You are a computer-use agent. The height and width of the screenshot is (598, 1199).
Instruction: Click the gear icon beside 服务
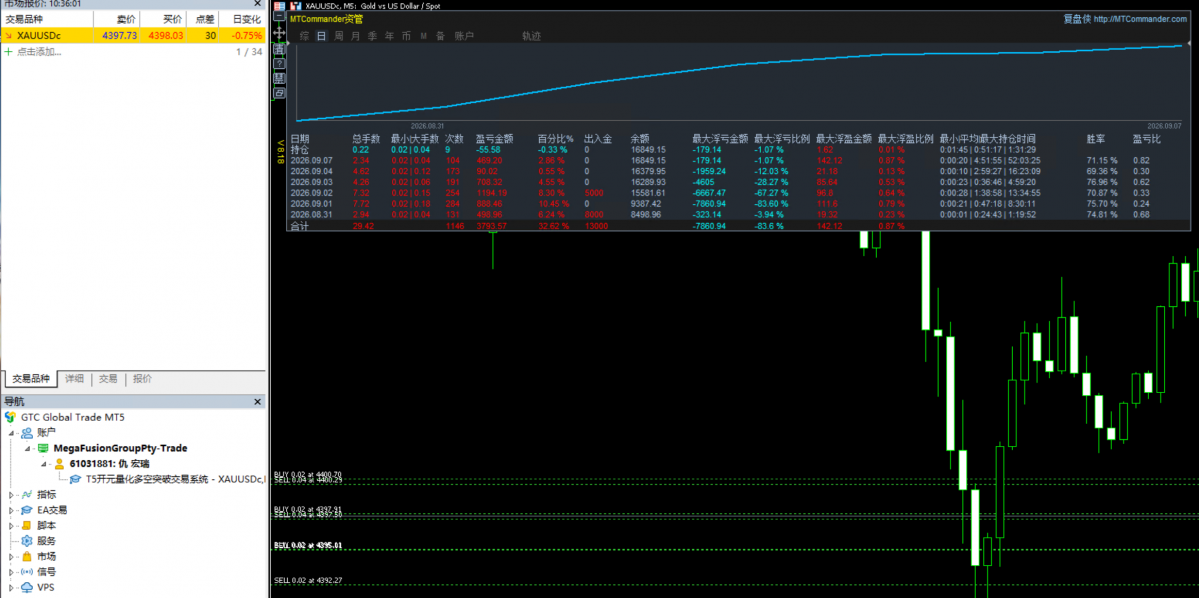(27, 541)
